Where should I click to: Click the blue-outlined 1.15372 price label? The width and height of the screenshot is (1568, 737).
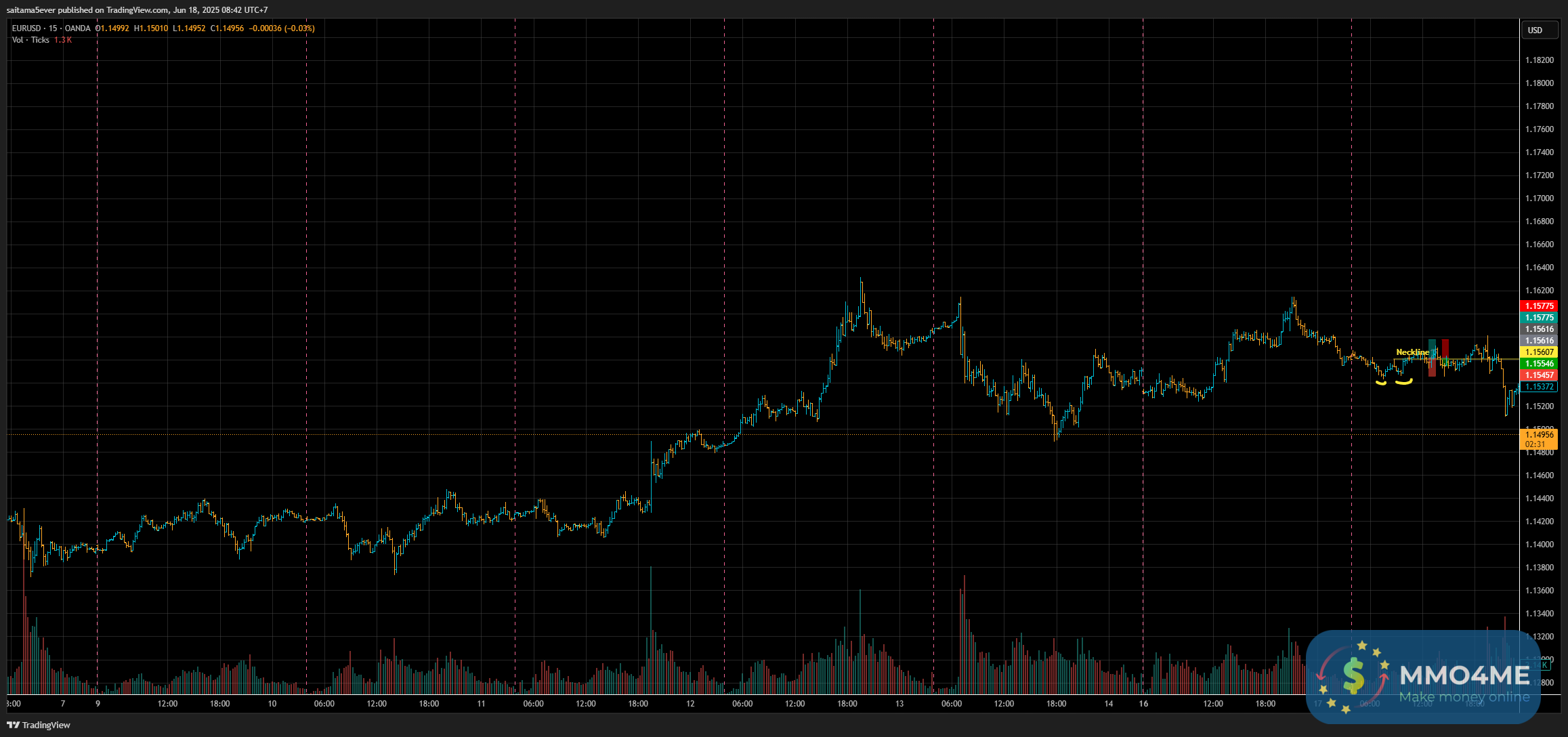click(1539, 387)
